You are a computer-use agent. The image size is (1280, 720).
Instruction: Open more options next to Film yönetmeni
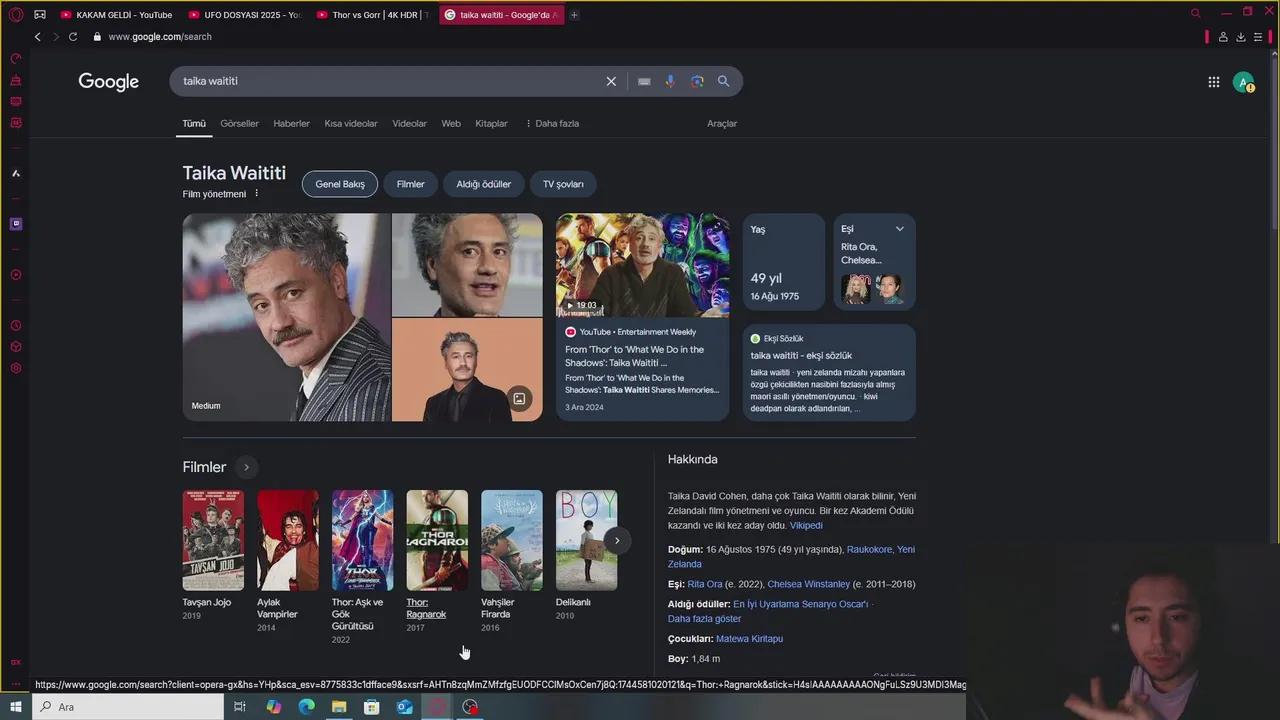click(256, 194)
